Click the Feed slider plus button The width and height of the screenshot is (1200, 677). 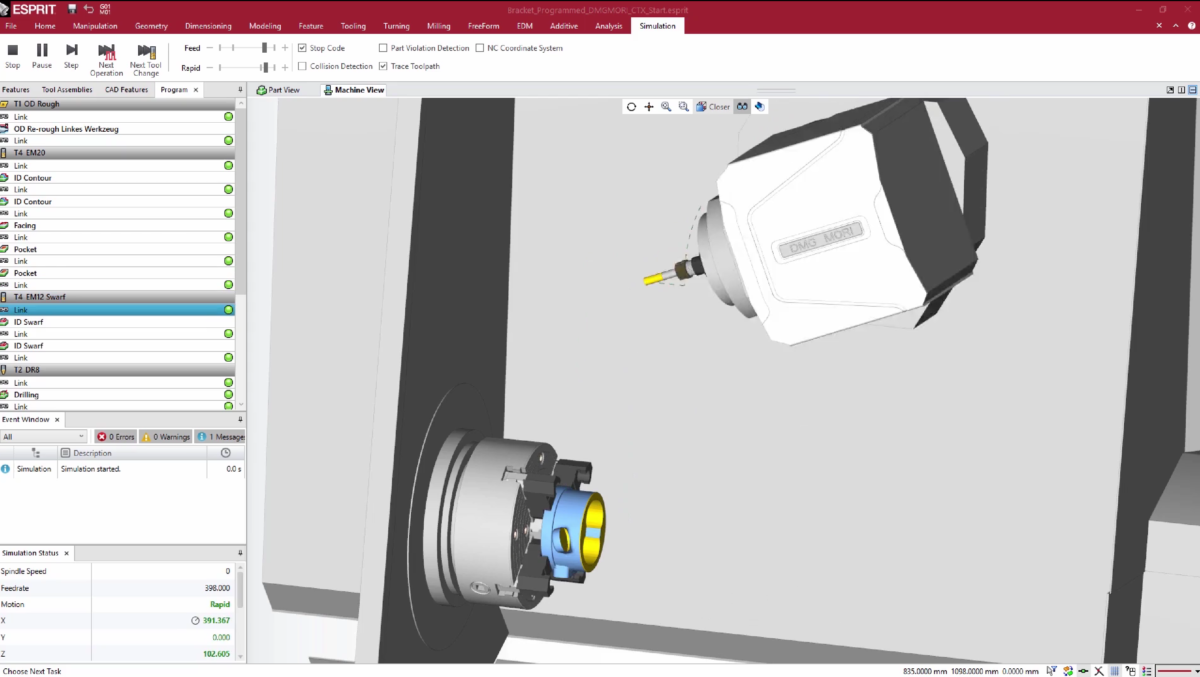point(285,47)
